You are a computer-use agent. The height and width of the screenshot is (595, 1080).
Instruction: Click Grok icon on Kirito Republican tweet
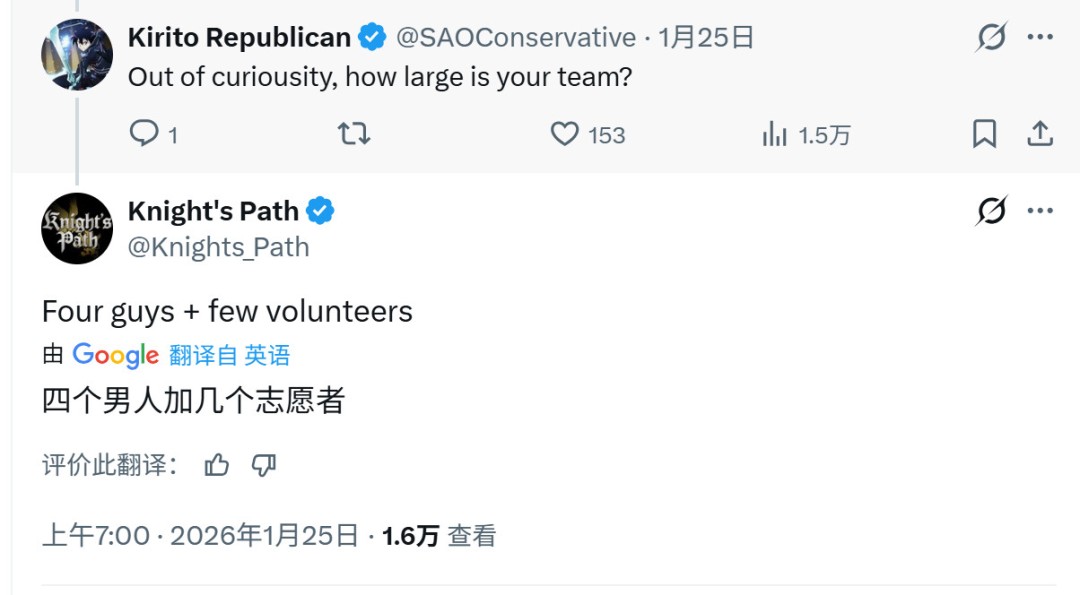pyautogui.click(x=992, y=38)
